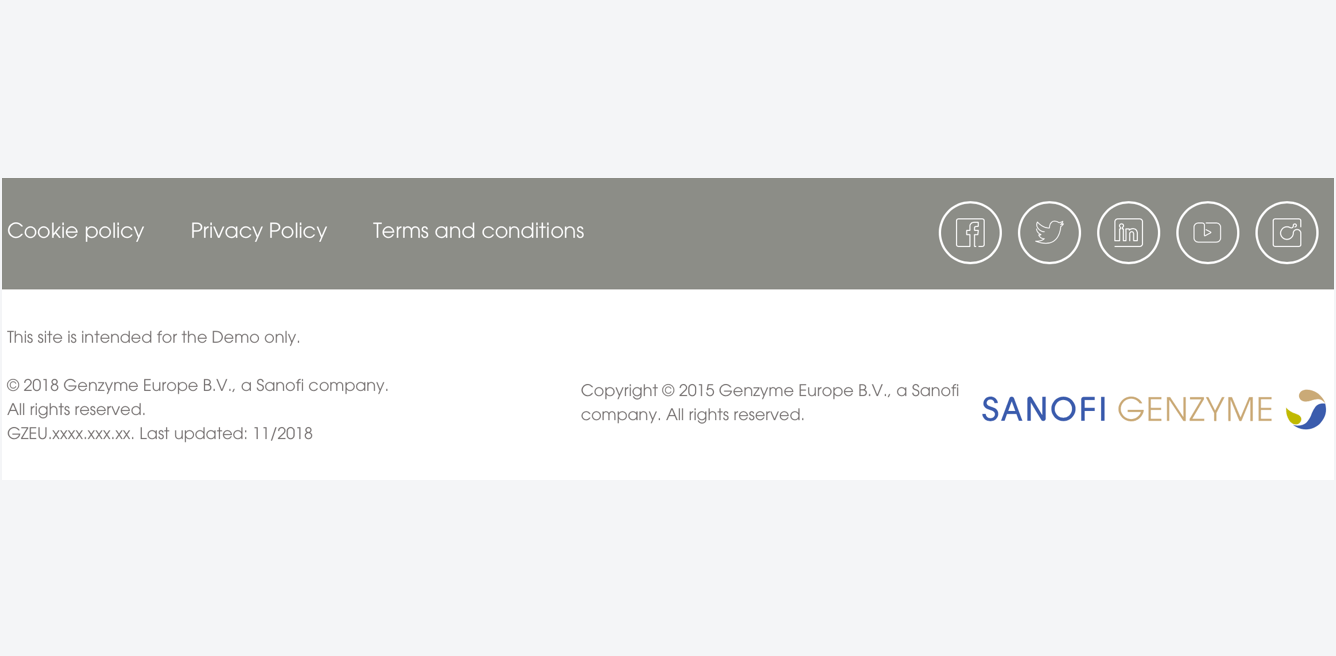Click the word 'Demo' in the disclaimer
This screenshot has height=656, width=1336.
tap(235, 337)
